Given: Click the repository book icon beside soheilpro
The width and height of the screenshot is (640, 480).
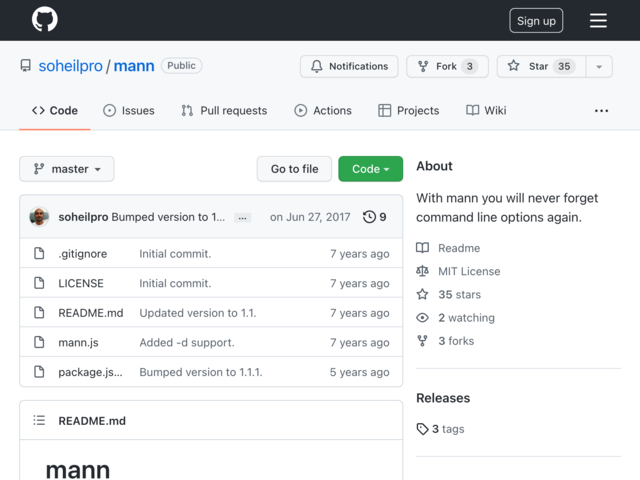Looking at the screenshot, I should coord(26,66).
